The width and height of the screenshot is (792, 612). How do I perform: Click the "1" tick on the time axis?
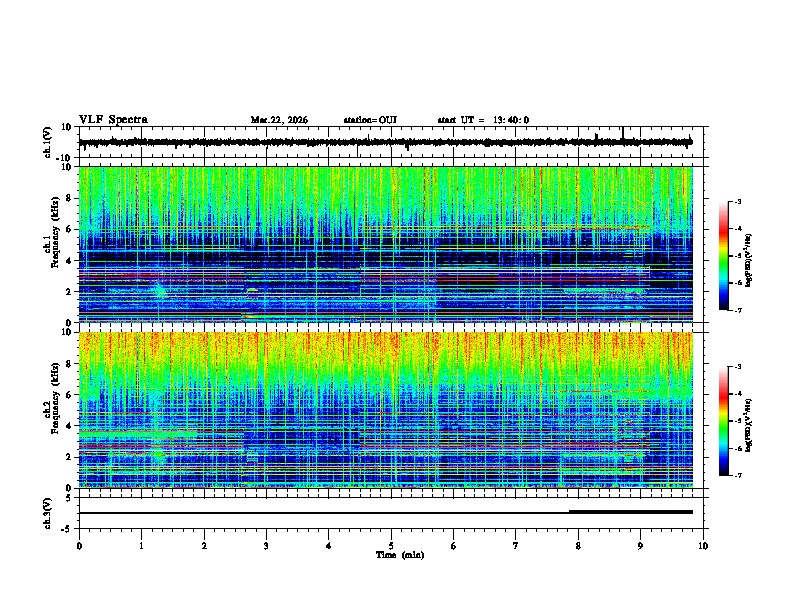141,546
